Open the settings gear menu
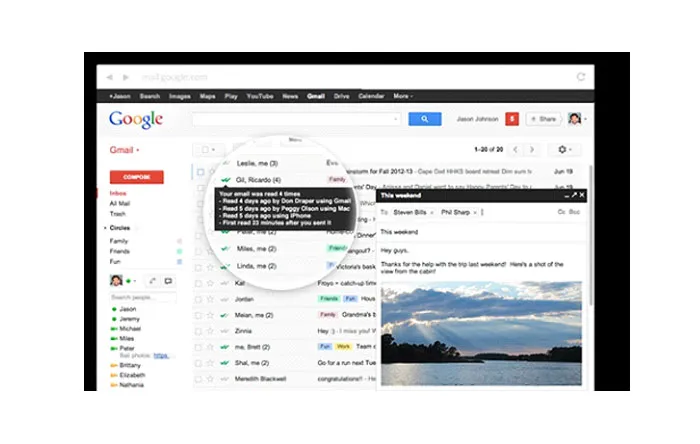Image resolution: width=700 pixels, height=444 pixels. pyautogui.click(x=562, y=149)
